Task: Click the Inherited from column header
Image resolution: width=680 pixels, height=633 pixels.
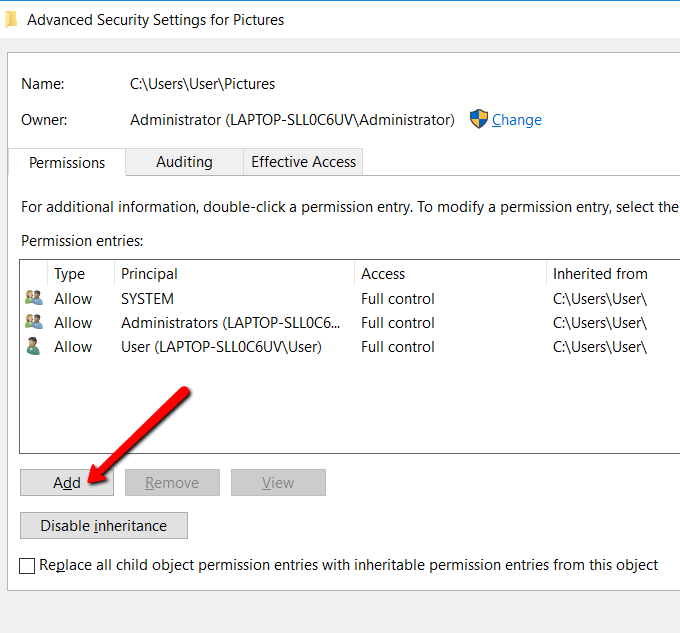Action: (600, 274)
